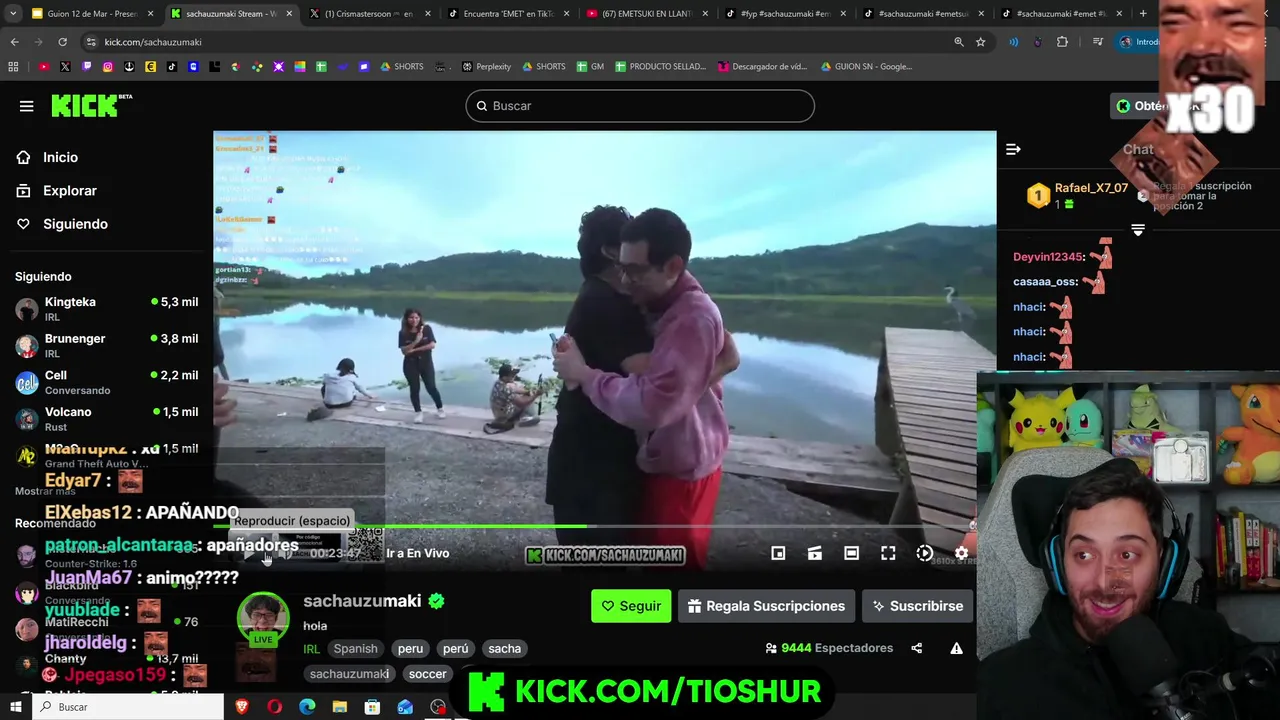Open Kingteka's channel in Siguiendo list
1280x720 pixels.
pos(106,309)
